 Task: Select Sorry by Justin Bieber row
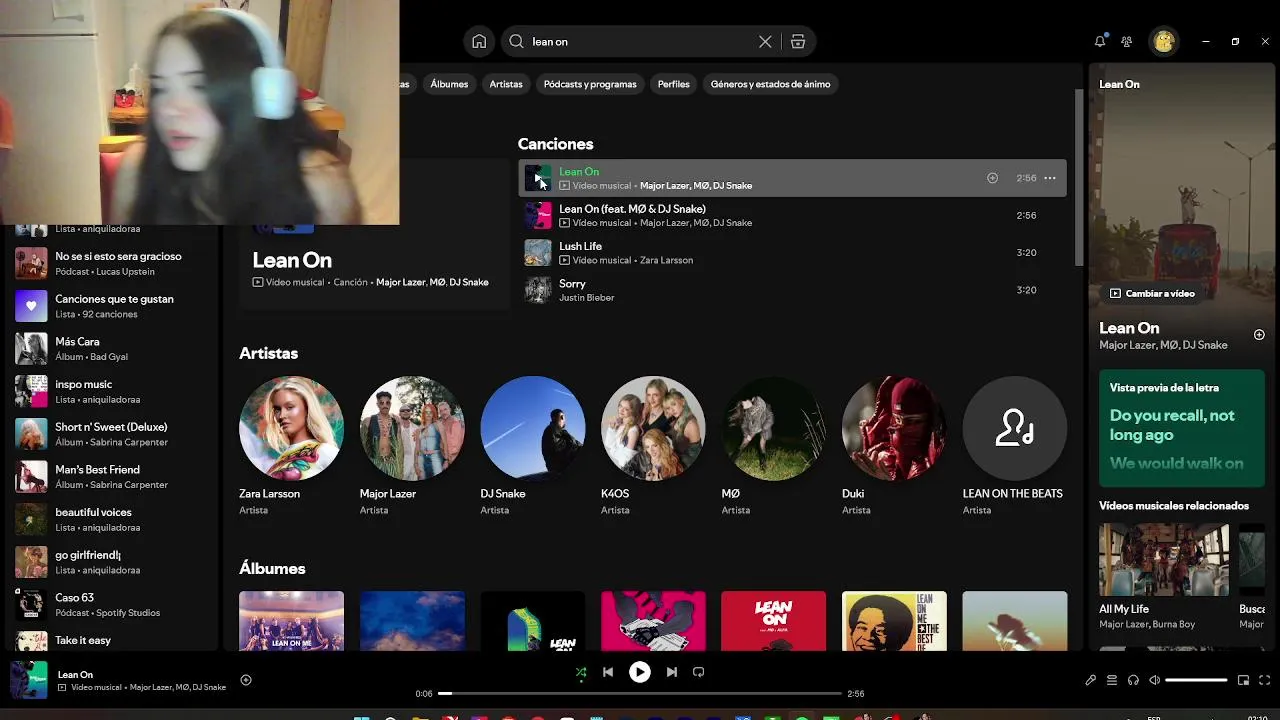(792, 290)
